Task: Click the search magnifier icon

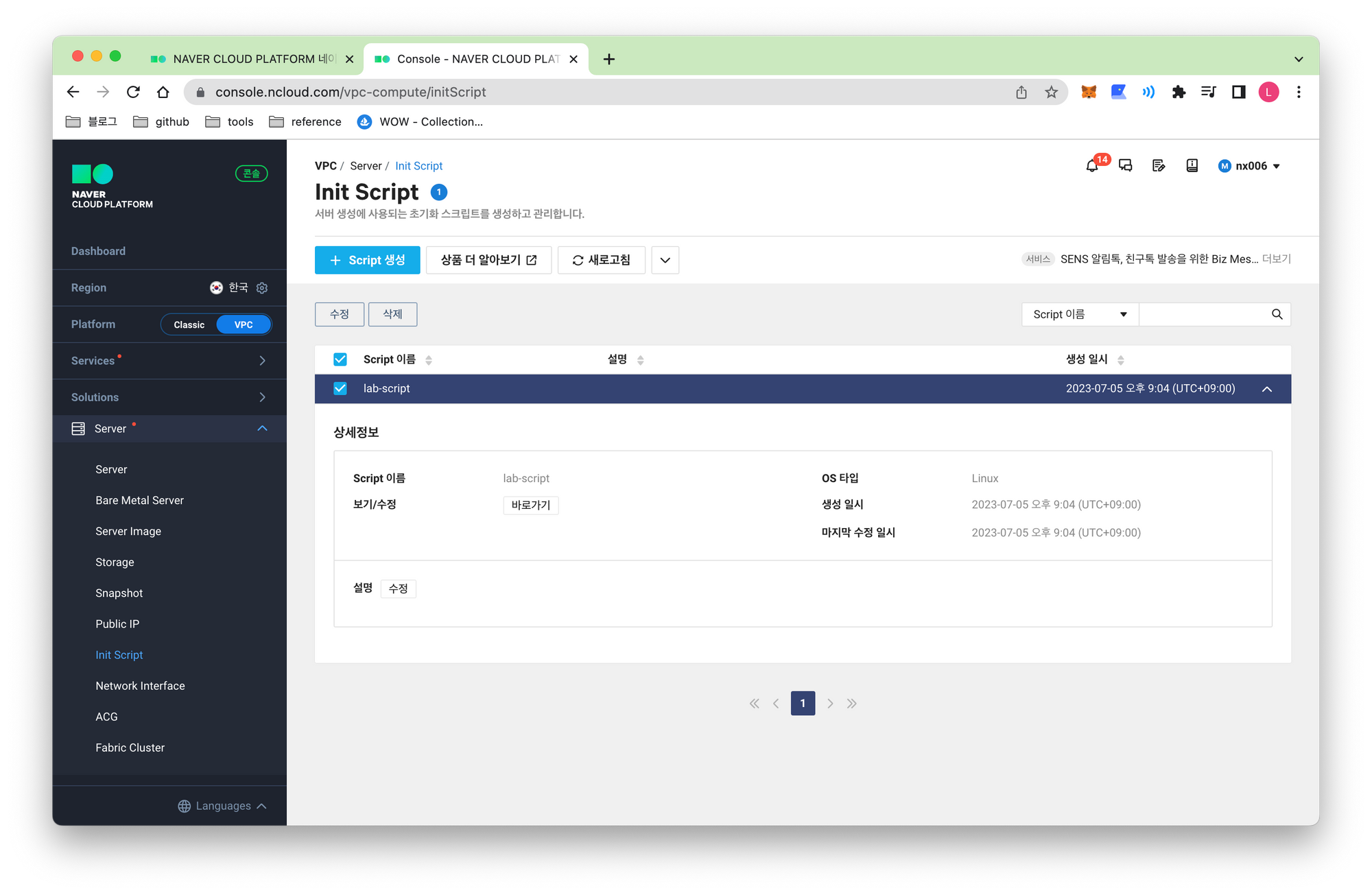Action: point(1277,314)
